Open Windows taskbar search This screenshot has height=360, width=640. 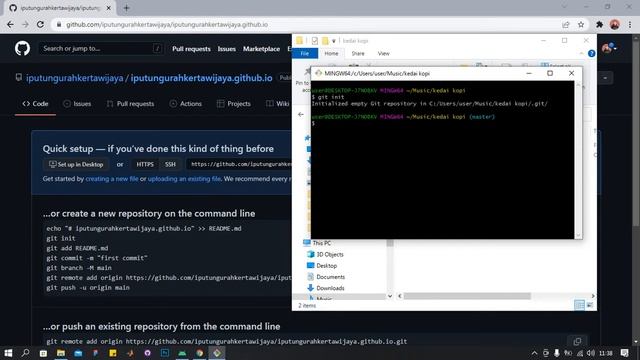click(25, 353)
